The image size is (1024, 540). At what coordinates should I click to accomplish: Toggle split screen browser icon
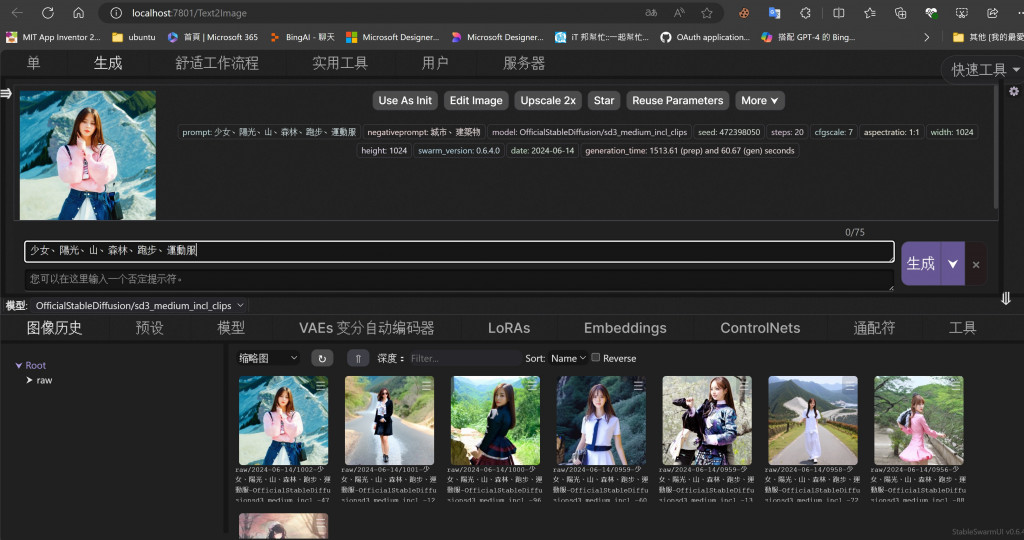pyautogui.click(x=839, y=13)
